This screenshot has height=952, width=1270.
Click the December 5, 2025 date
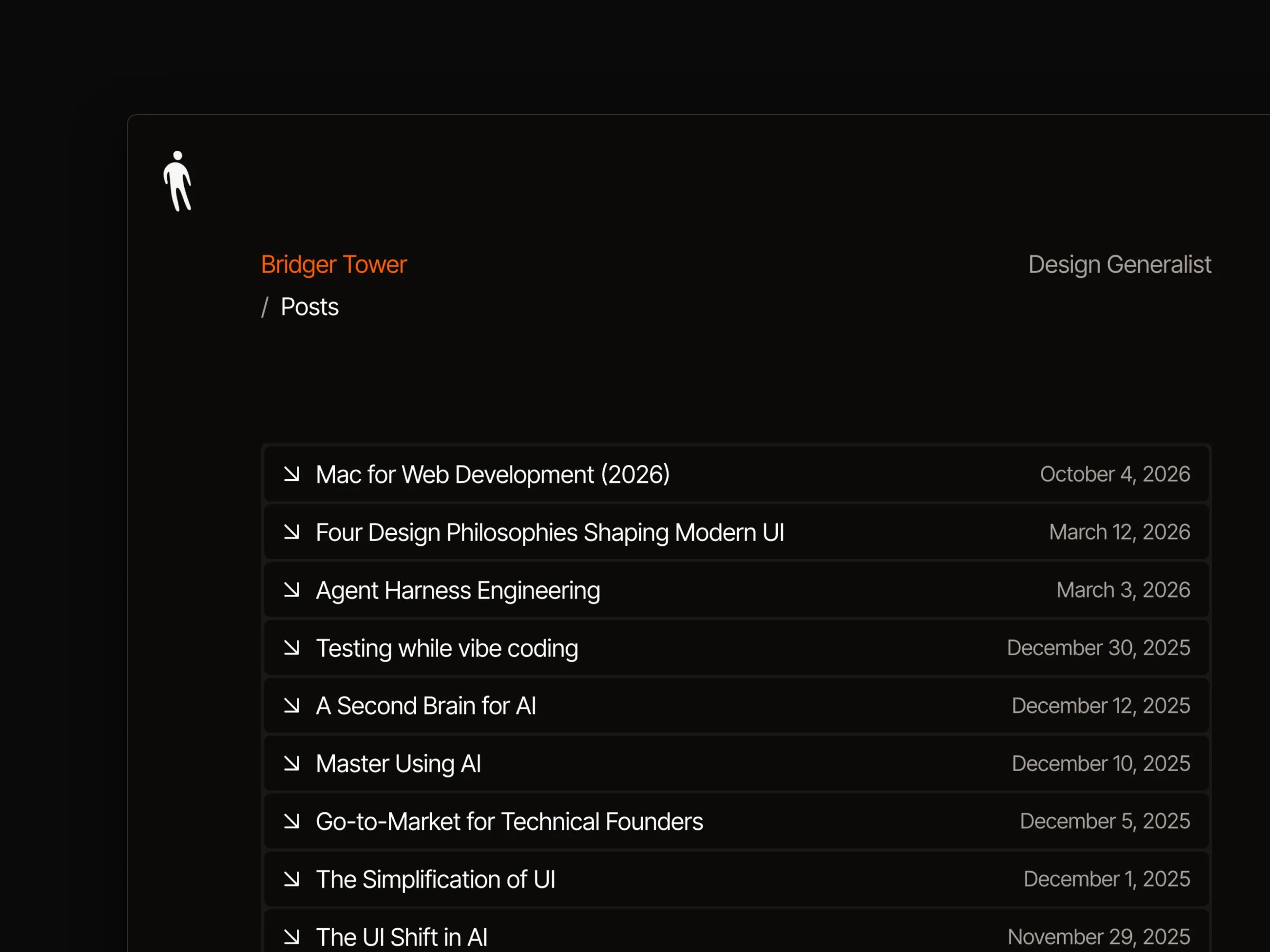click(1105, 821)
